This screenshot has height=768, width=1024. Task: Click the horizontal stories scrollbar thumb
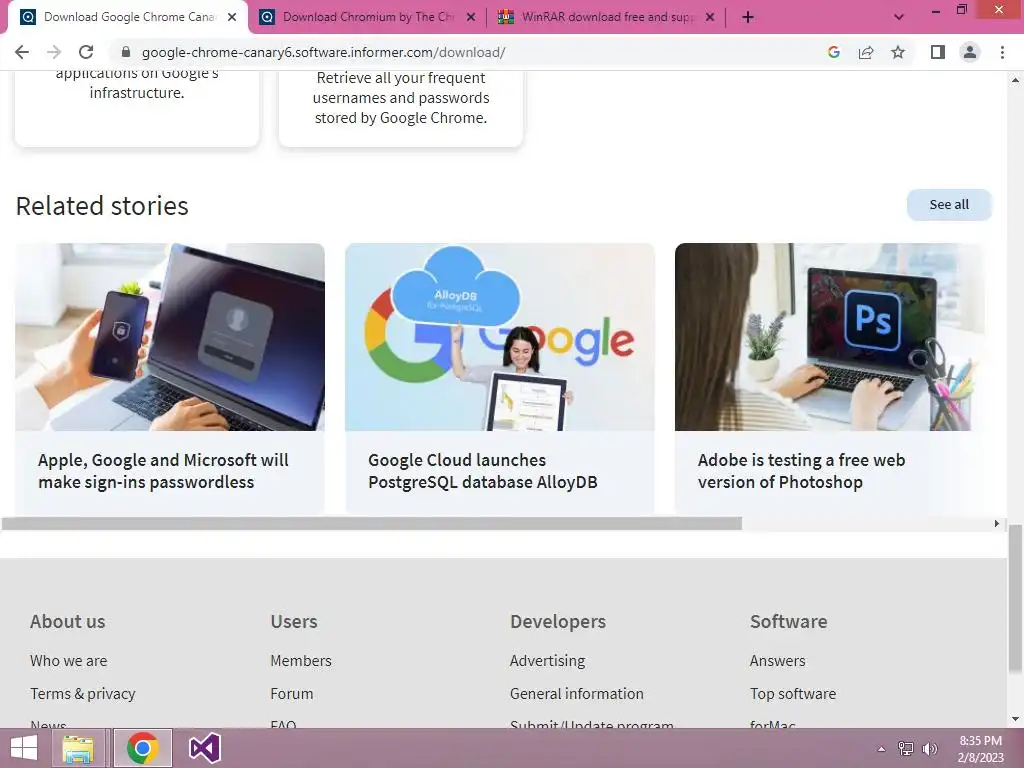(372, 524)
